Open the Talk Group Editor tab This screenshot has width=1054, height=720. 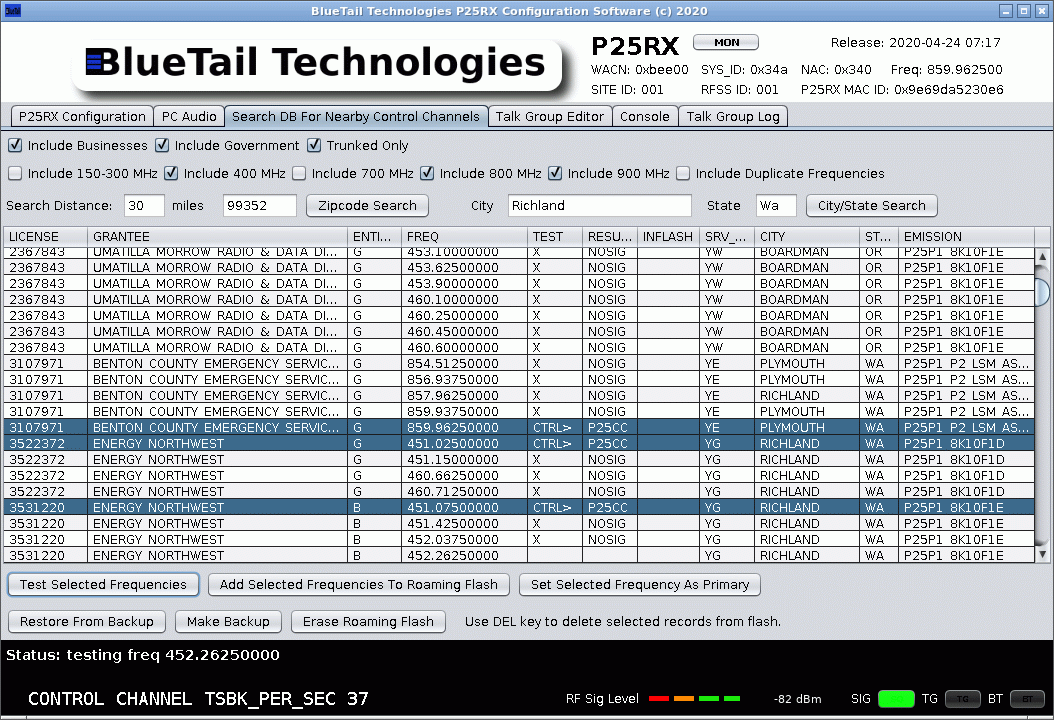(550, 116)
